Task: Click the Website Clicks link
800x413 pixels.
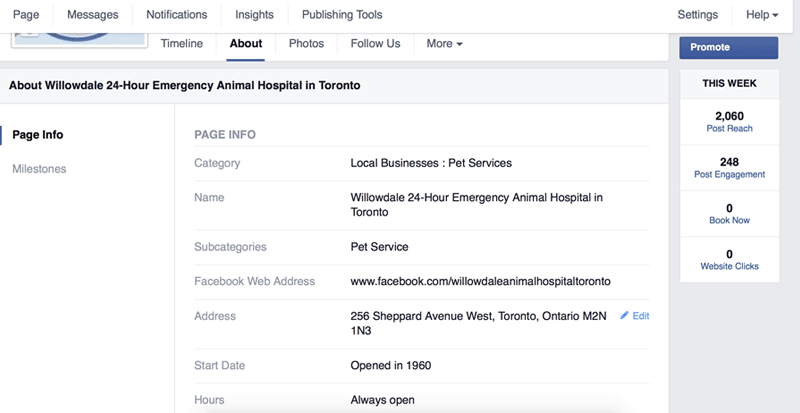Action: point(730,266)
